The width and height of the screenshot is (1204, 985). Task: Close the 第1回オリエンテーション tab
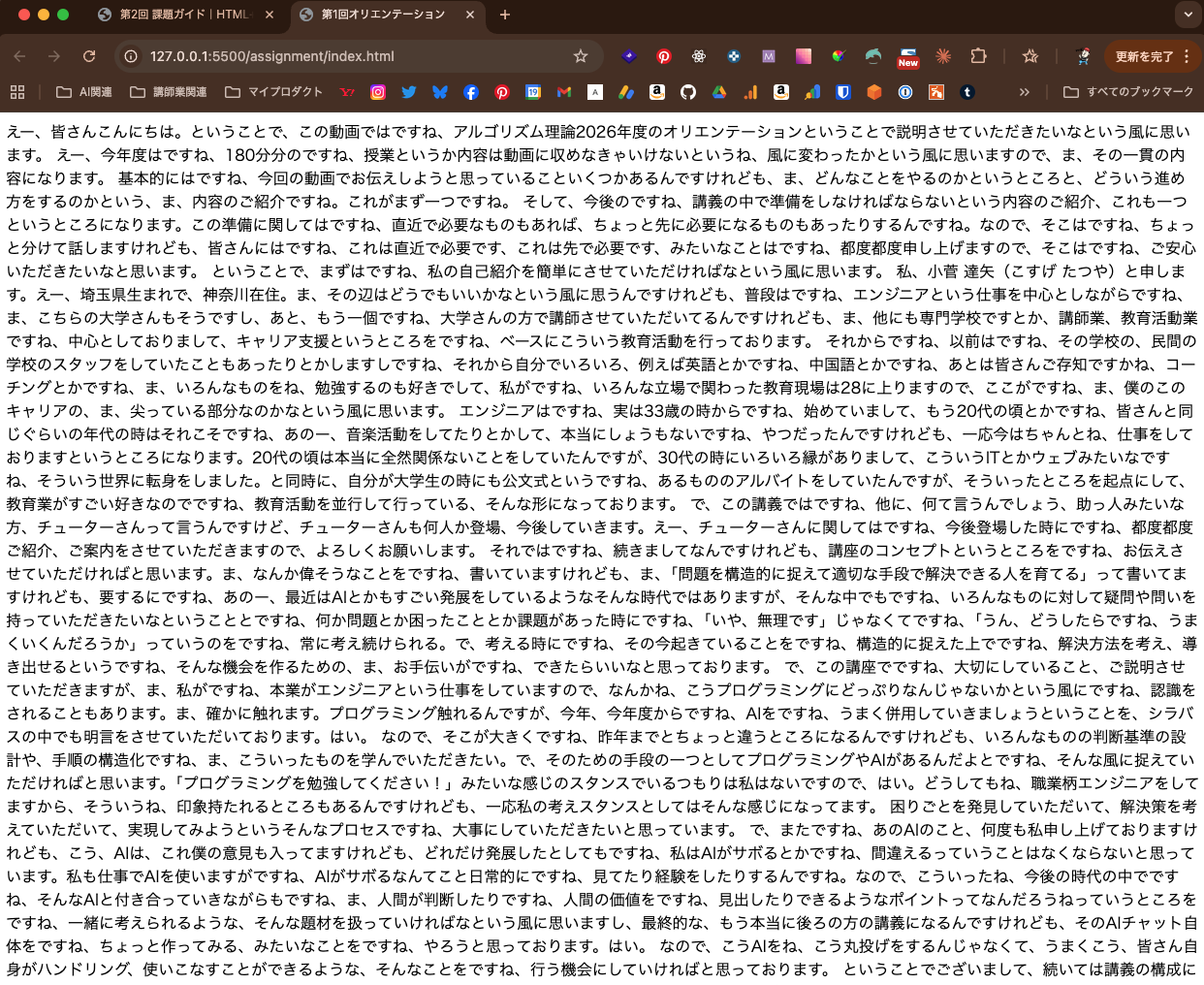click(470, 15)
